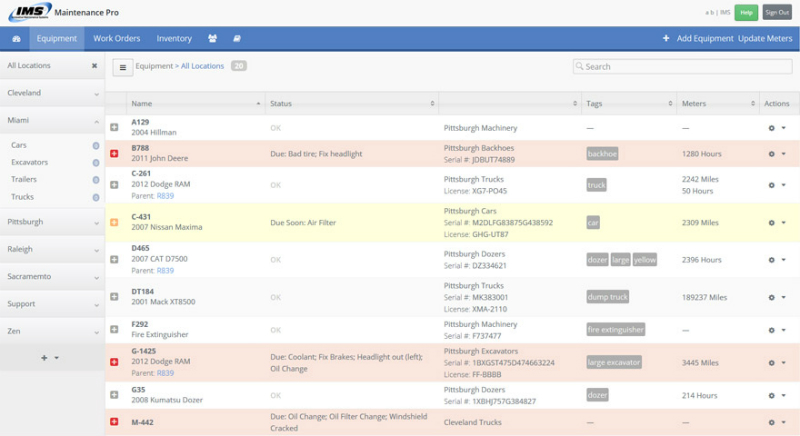Click the hamburger list menu button
Image resolution: width=800 pixels, height=436 pixels.
tap(122, 67)
